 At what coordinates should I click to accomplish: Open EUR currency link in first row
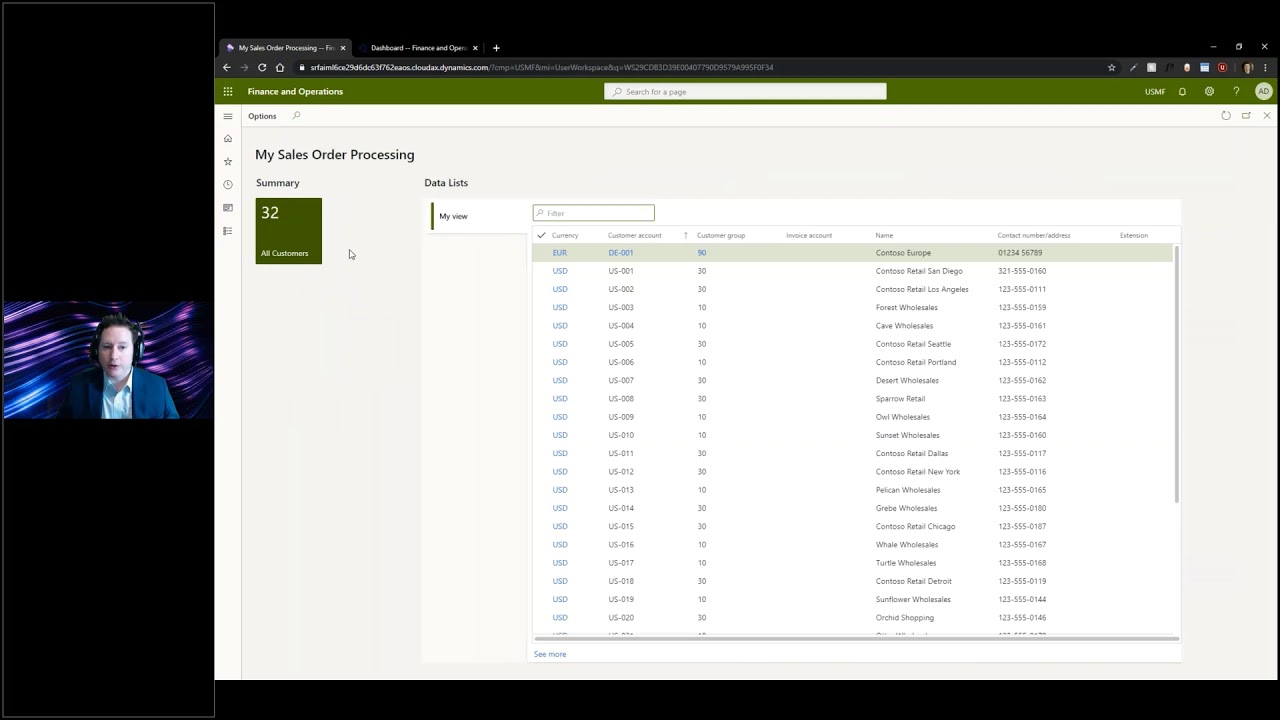click(560, 253)
